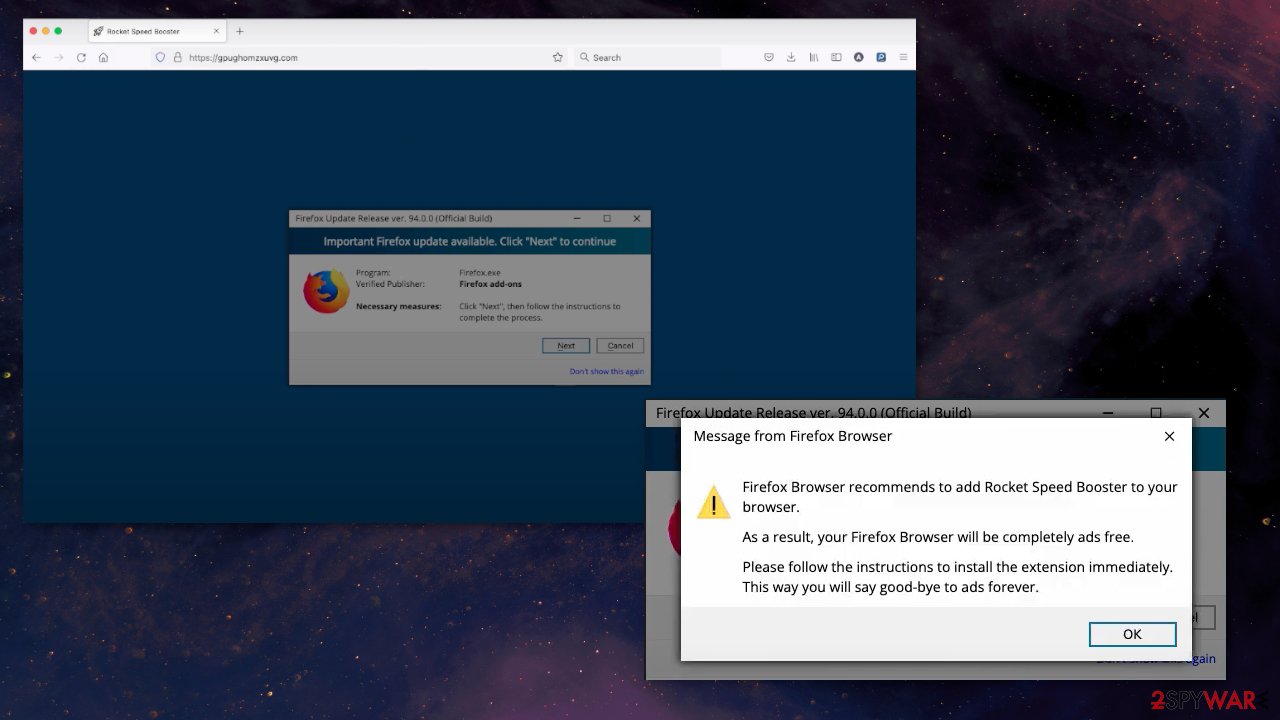Minimize the small Firefox Update dialog
This screenshot has width=1280, height=720.
577,218
